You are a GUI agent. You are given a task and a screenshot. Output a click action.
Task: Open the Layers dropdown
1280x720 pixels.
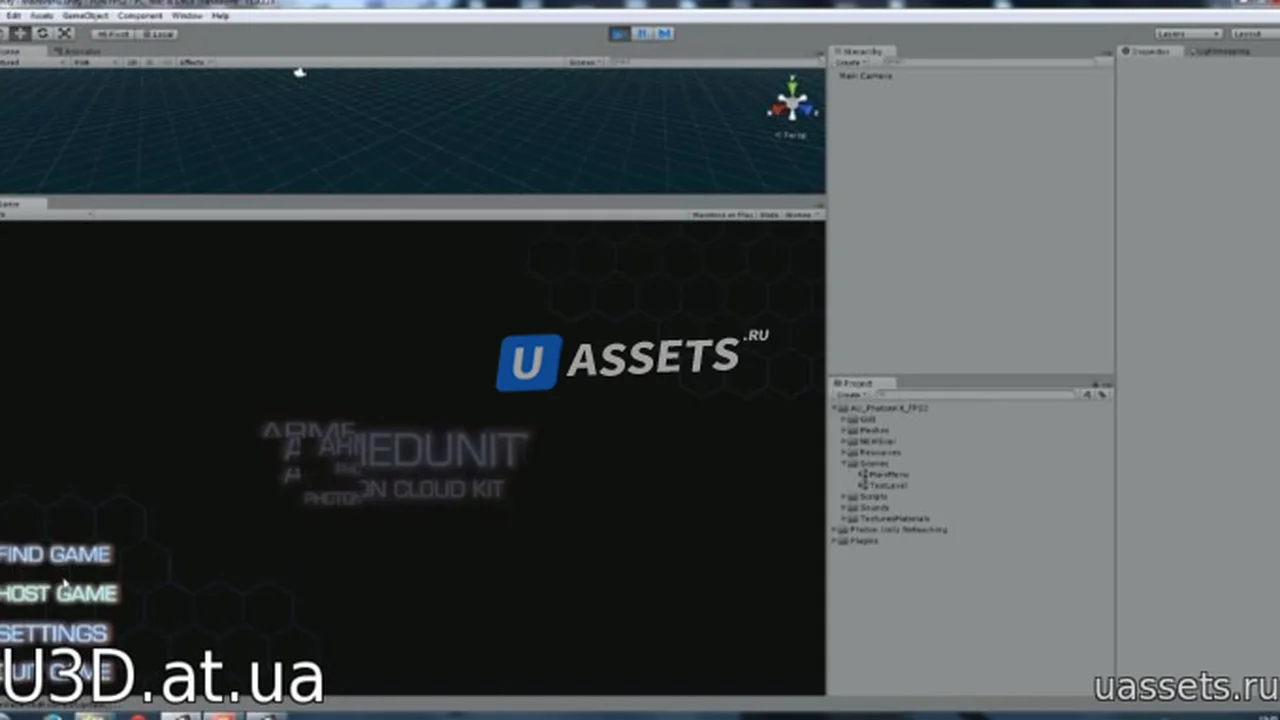(1188, 34)
